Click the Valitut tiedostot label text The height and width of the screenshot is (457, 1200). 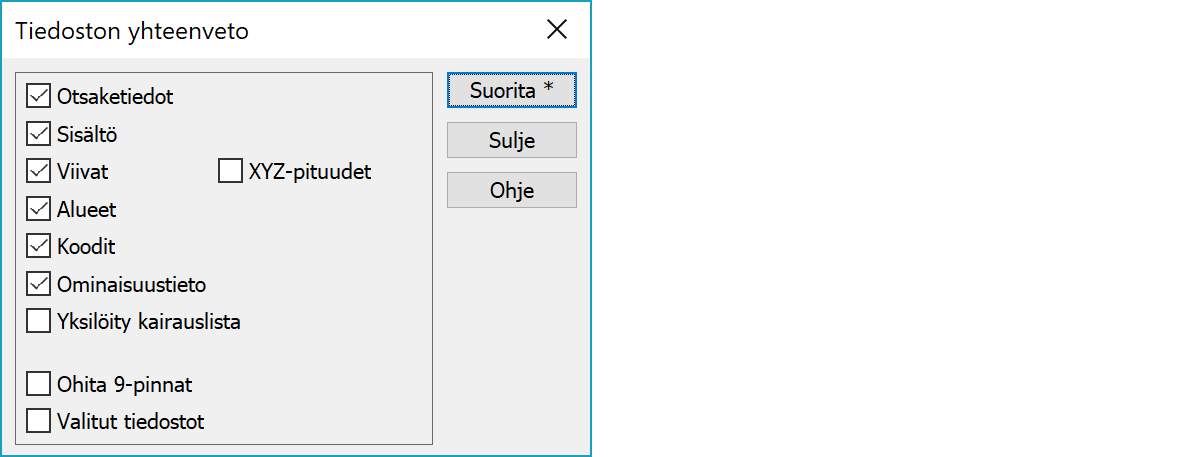(x=131, y=421)
